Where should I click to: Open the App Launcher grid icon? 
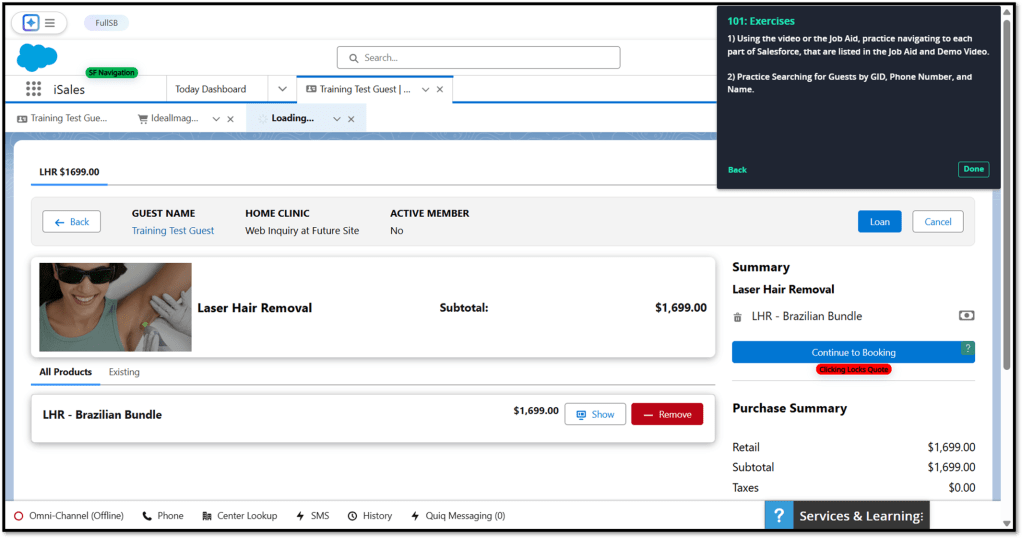34,89
